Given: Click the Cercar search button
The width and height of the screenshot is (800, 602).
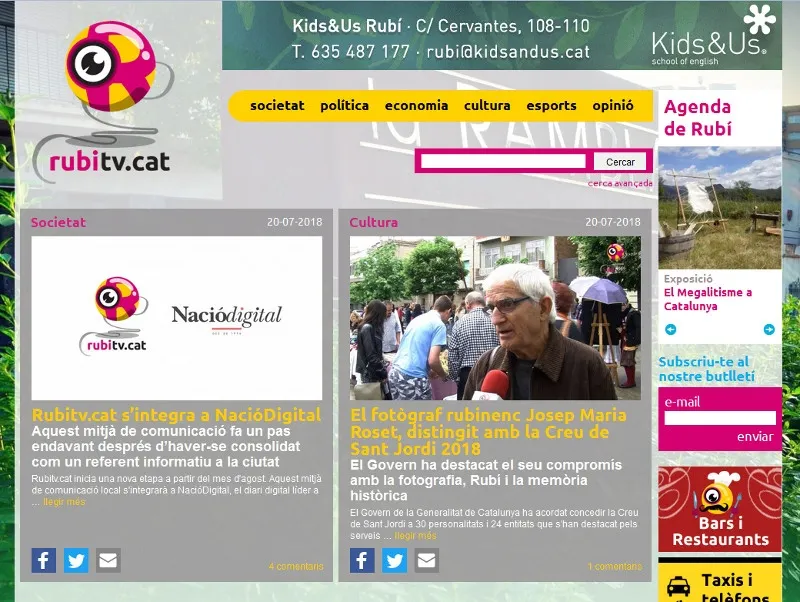Looking at the screenshot, I should click(x=620, y=162).
